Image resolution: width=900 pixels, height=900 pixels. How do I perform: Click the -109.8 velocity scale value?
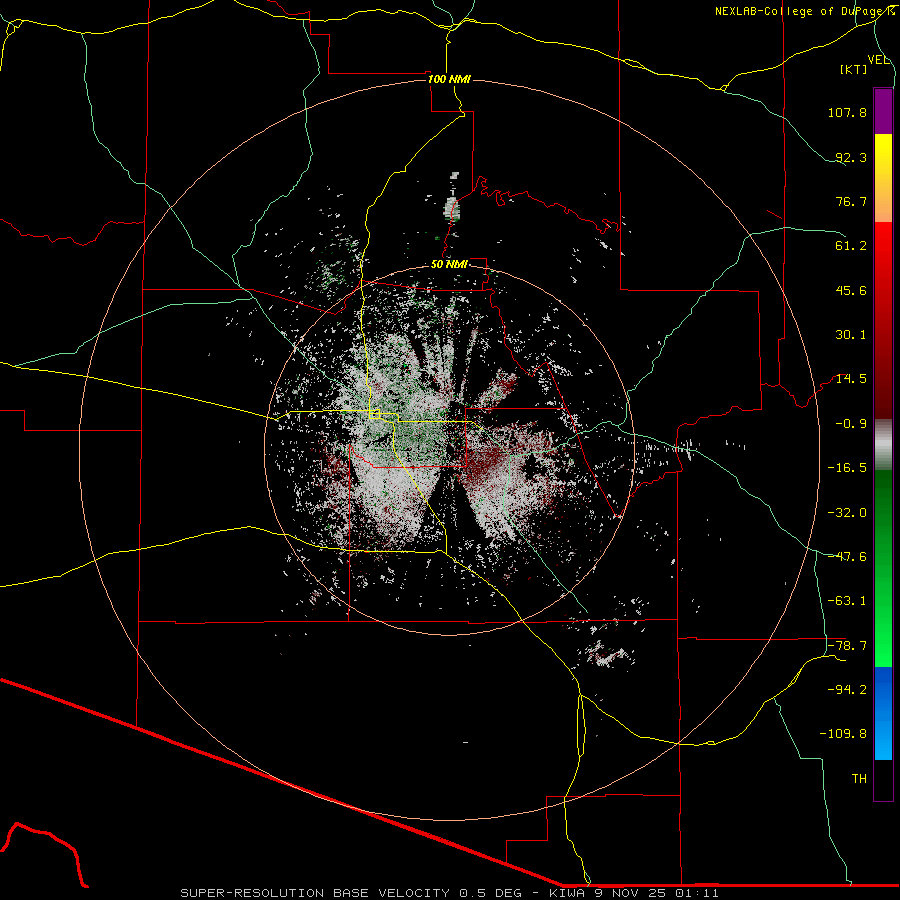843,734
